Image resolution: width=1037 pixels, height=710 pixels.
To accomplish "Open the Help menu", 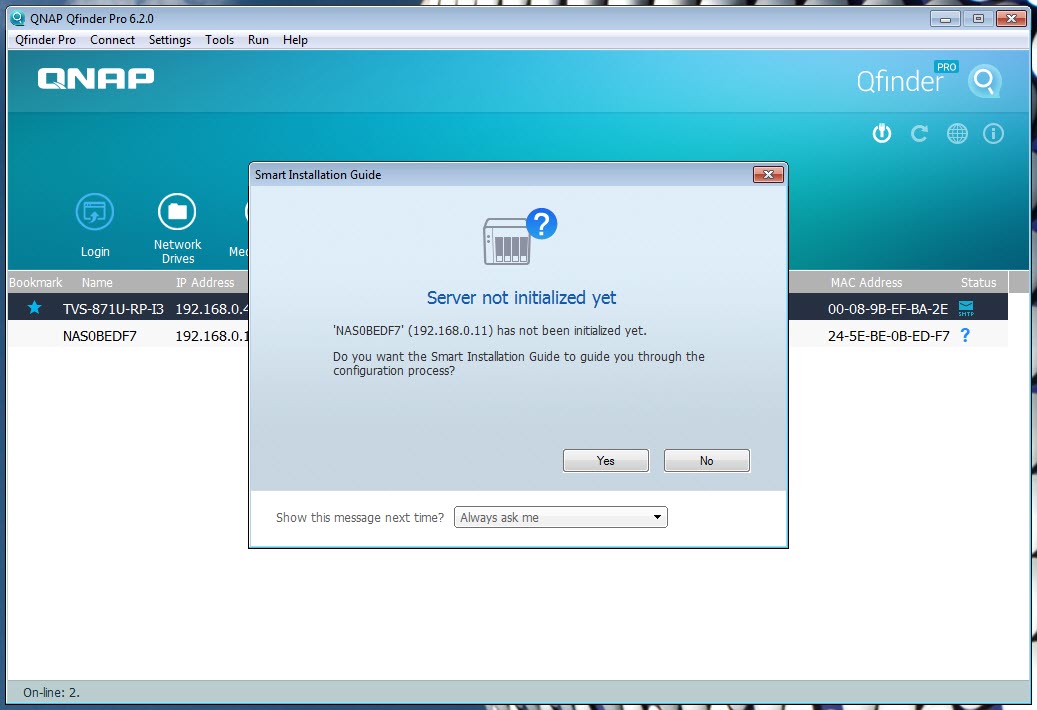I will (x=295, y=40).
